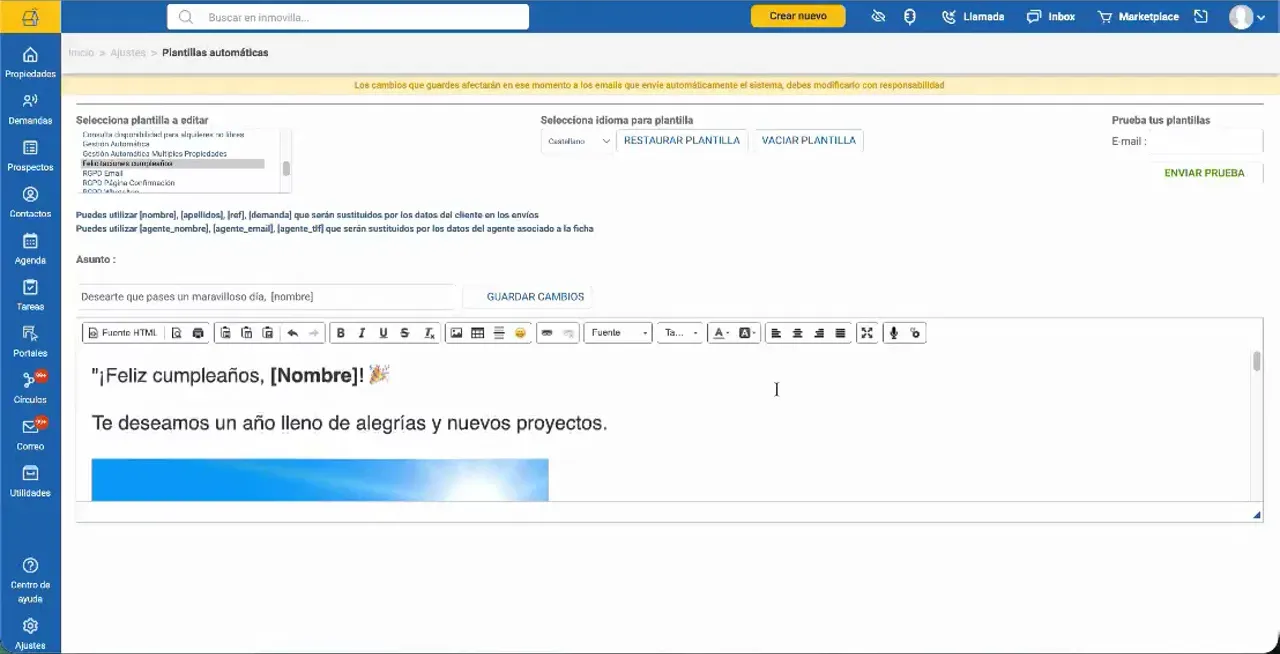
Task: Open Centro de ayuda
Action: click(30, 580)
